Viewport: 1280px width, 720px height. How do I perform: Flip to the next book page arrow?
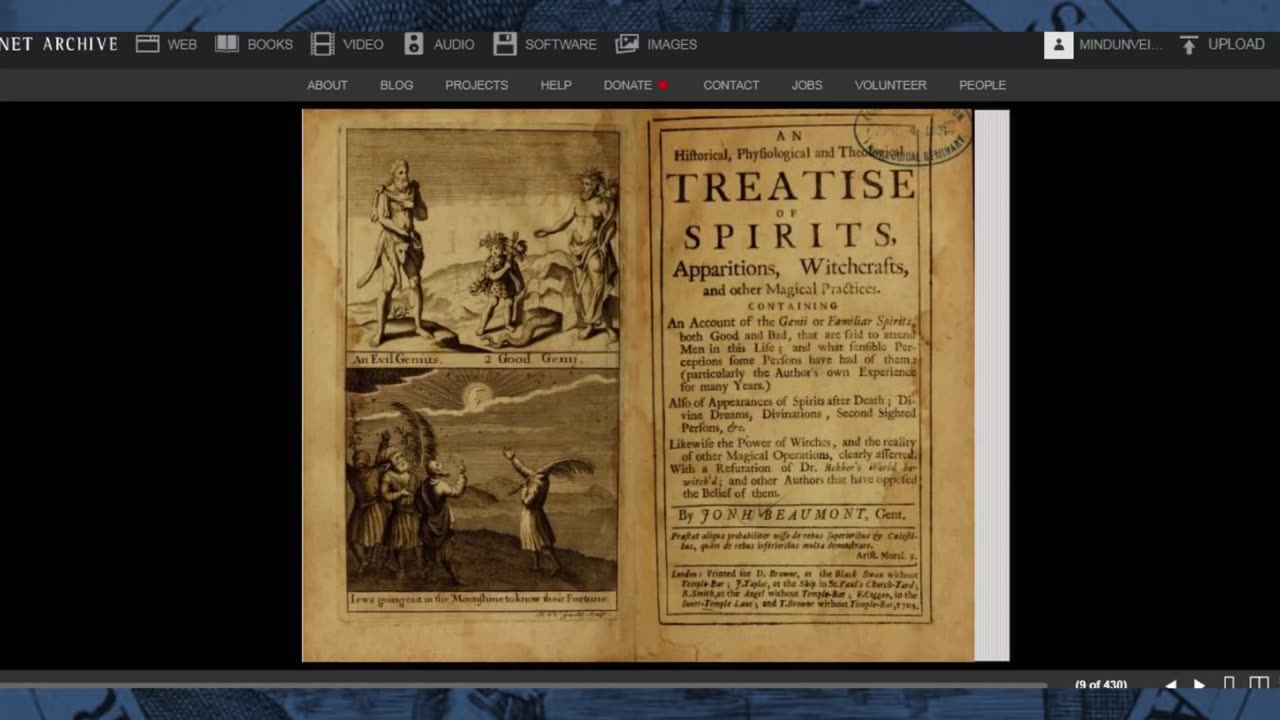point(1199,685)
